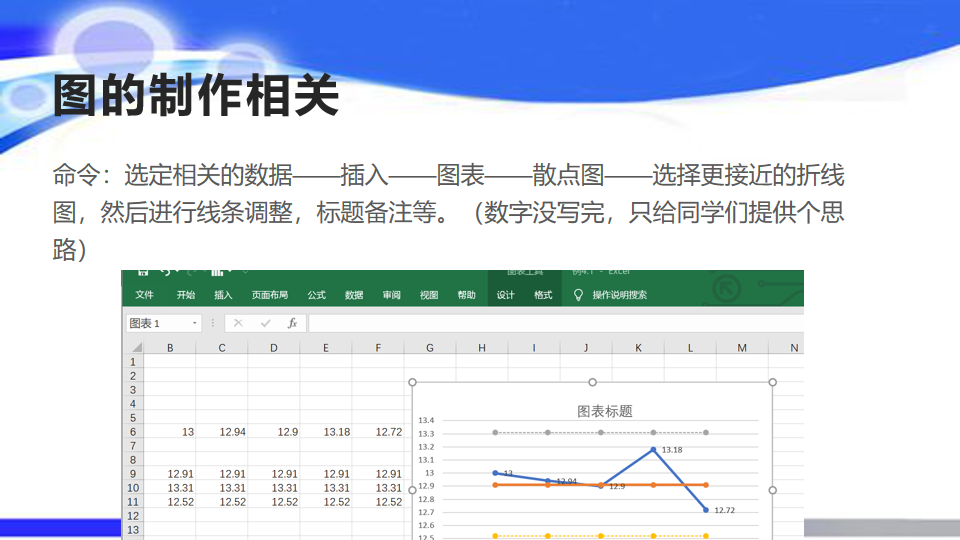Open the Name Box dropdown arrow
The image size is (960, 540).
click(x=195, y=323)
